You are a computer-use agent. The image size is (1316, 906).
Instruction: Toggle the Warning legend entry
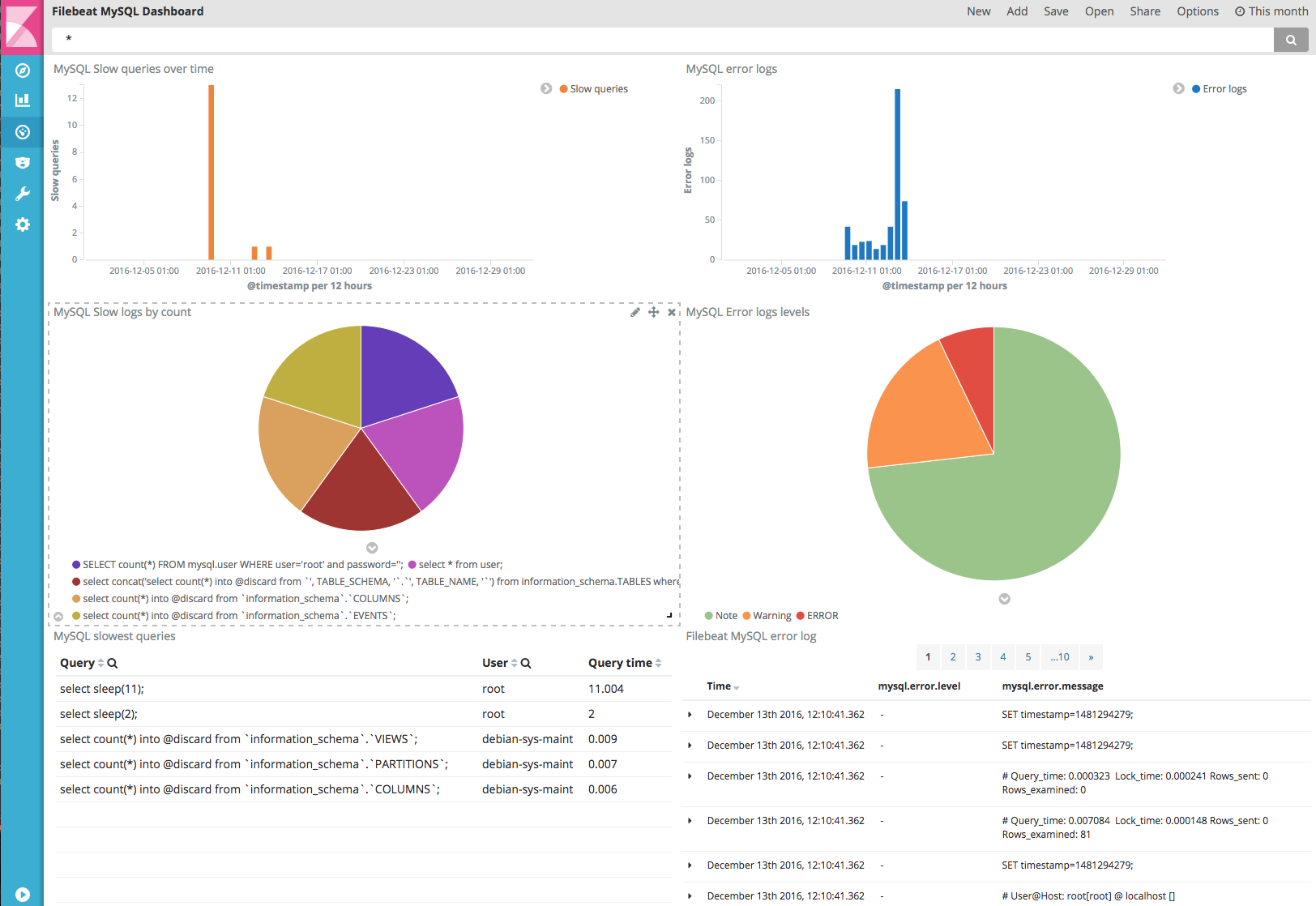(x=767, y=615)
